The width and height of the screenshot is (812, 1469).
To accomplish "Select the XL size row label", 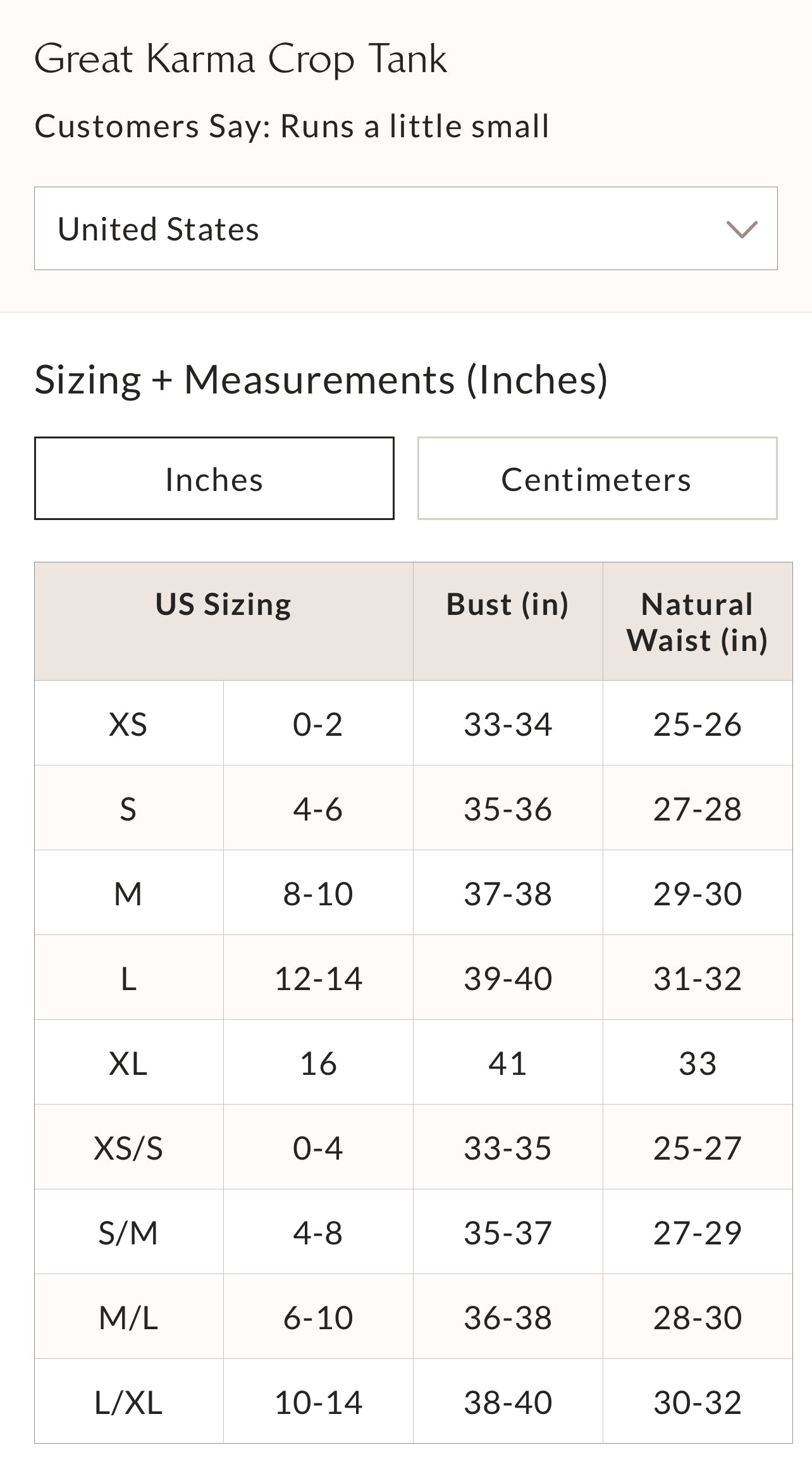I will point(128,1063).
